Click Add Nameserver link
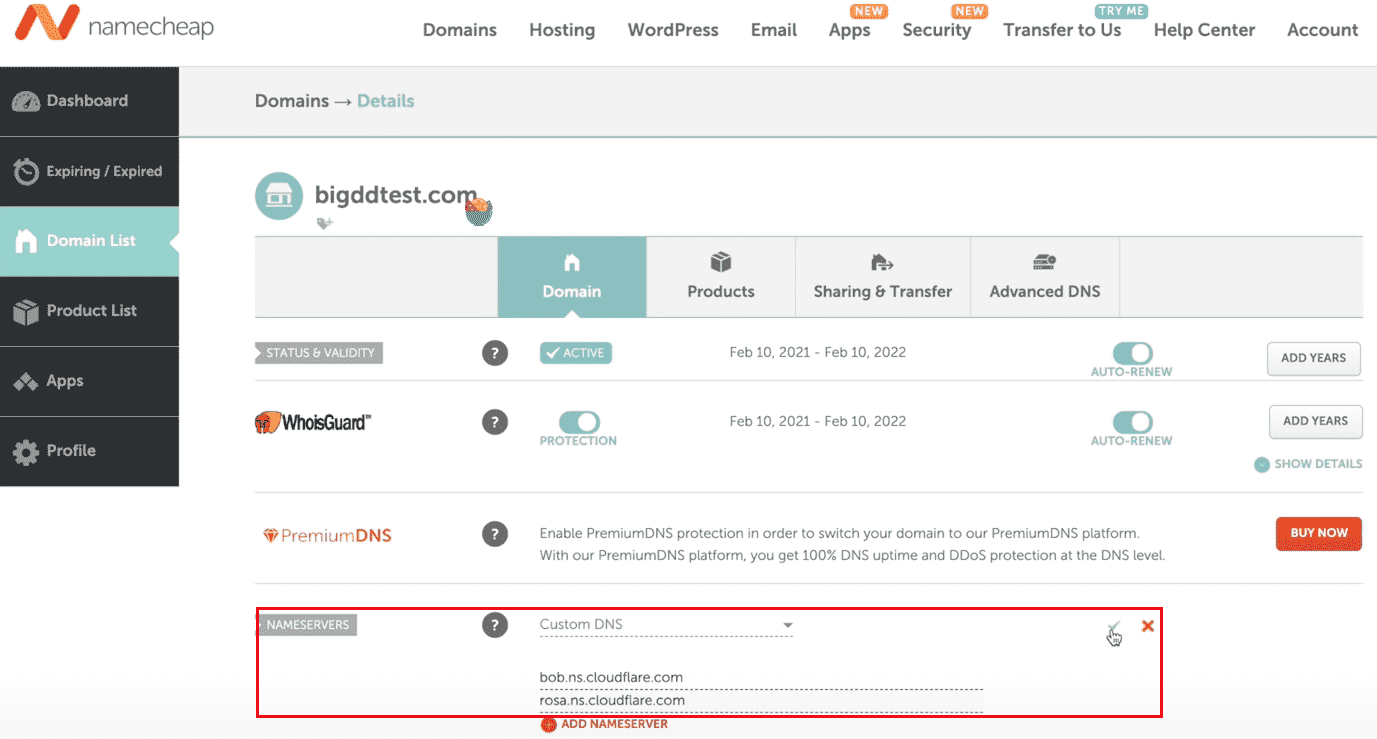This screenshot has height=739, width=1377. tap(604, 724)
